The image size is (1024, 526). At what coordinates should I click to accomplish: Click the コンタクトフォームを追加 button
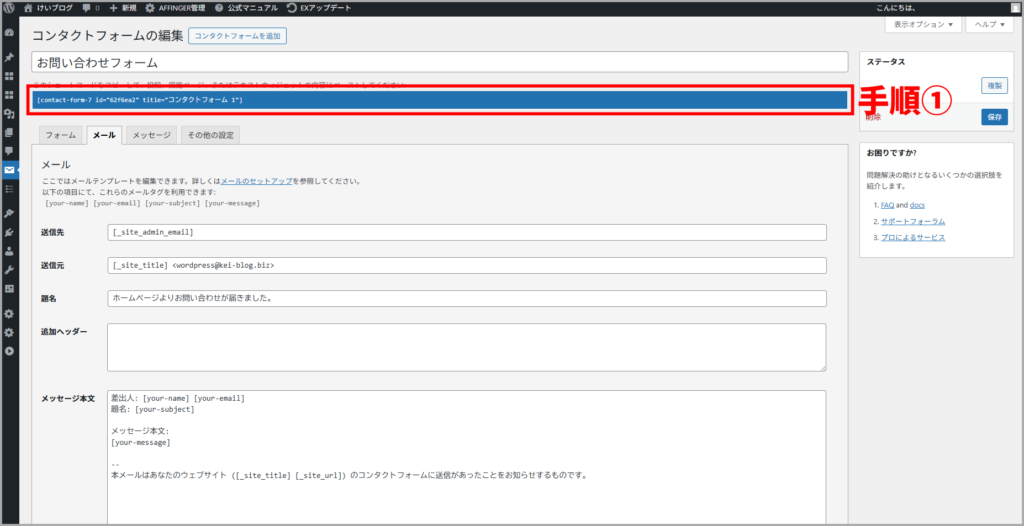coord(238,36)
